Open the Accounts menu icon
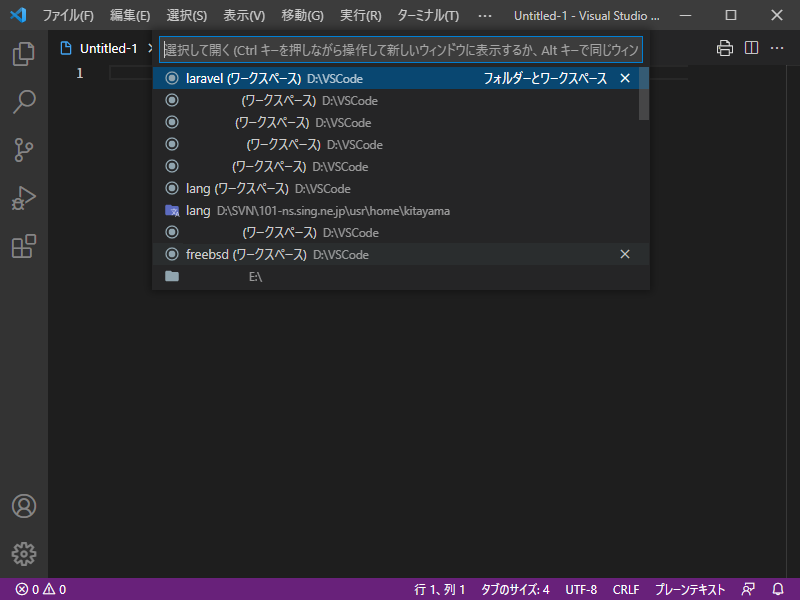Image resolution: width=800 pixels, height=600 pixels. pyautogui.click(x=23, y=506)
